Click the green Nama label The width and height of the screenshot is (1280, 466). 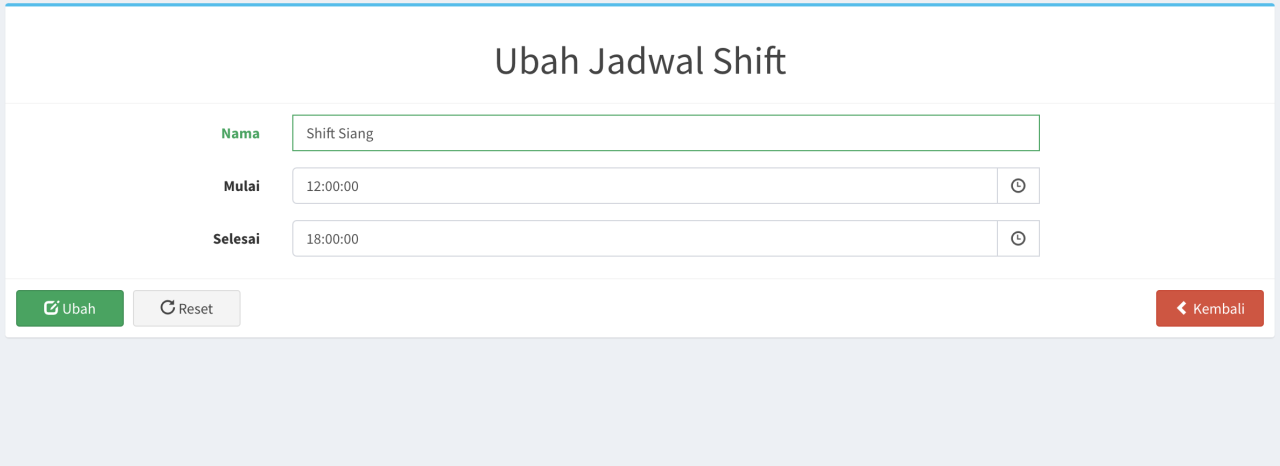[240, 133]
